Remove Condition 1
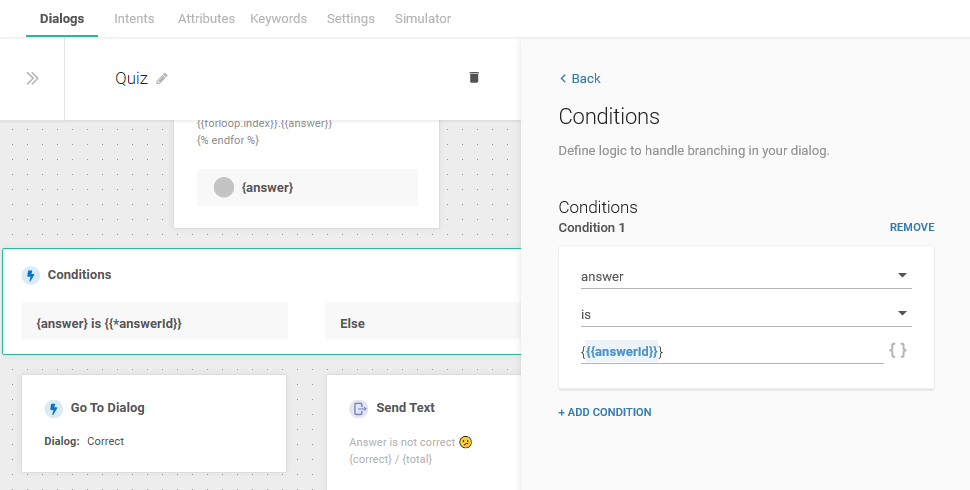 pos(911,228)
